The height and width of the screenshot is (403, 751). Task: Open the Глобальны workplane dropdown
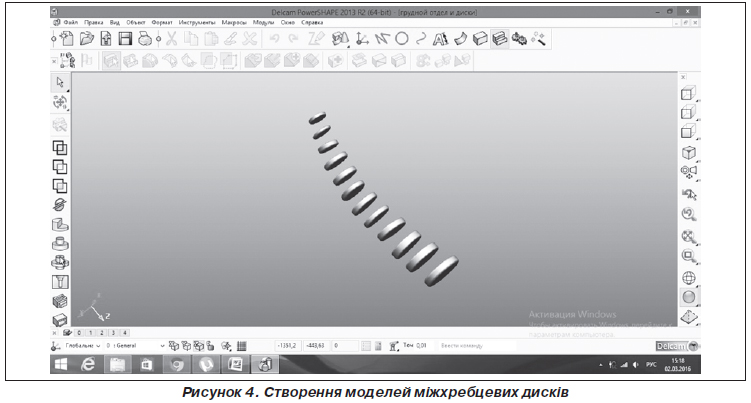(x=82, y=345)
